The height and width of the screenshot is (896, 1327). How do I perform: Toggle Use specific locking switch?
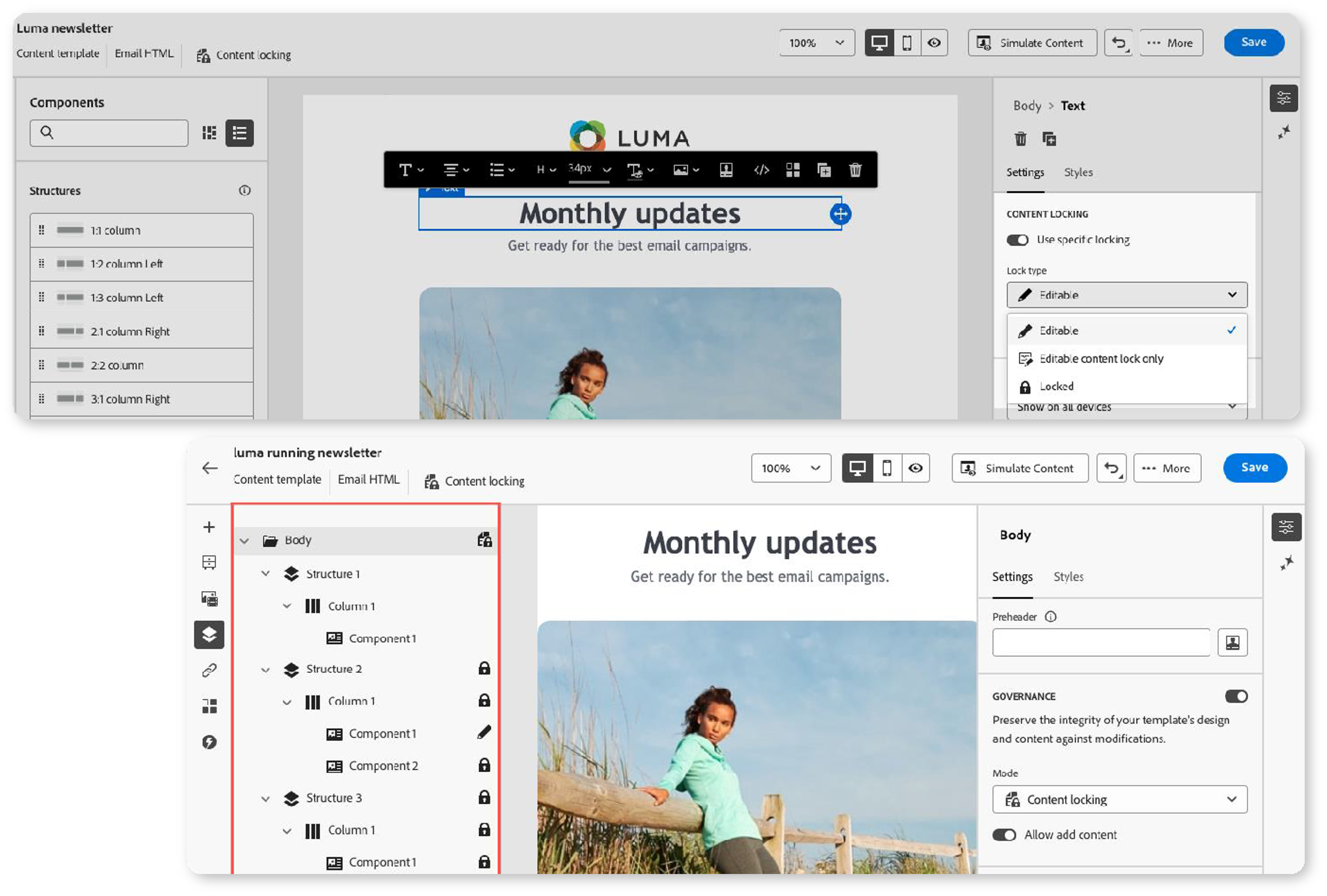1017,240
